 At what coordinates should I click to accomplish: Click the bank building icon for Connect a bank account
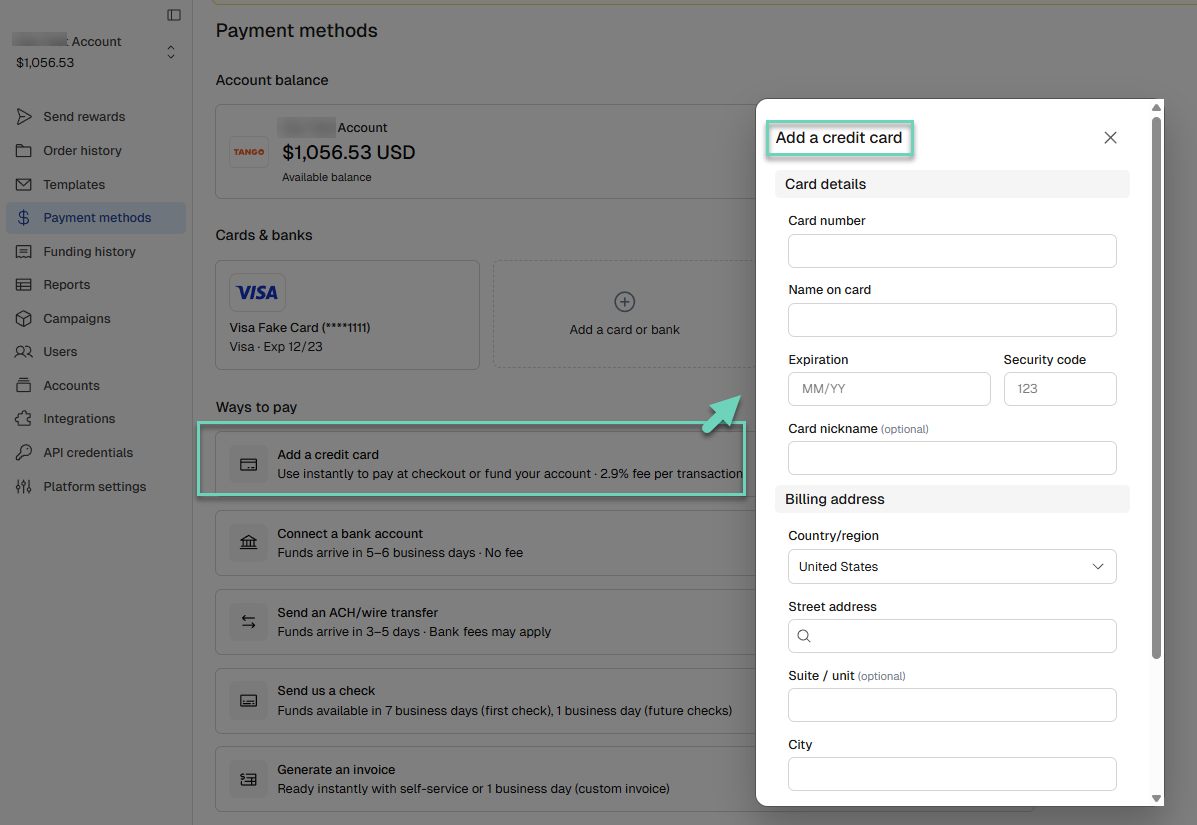249,543
